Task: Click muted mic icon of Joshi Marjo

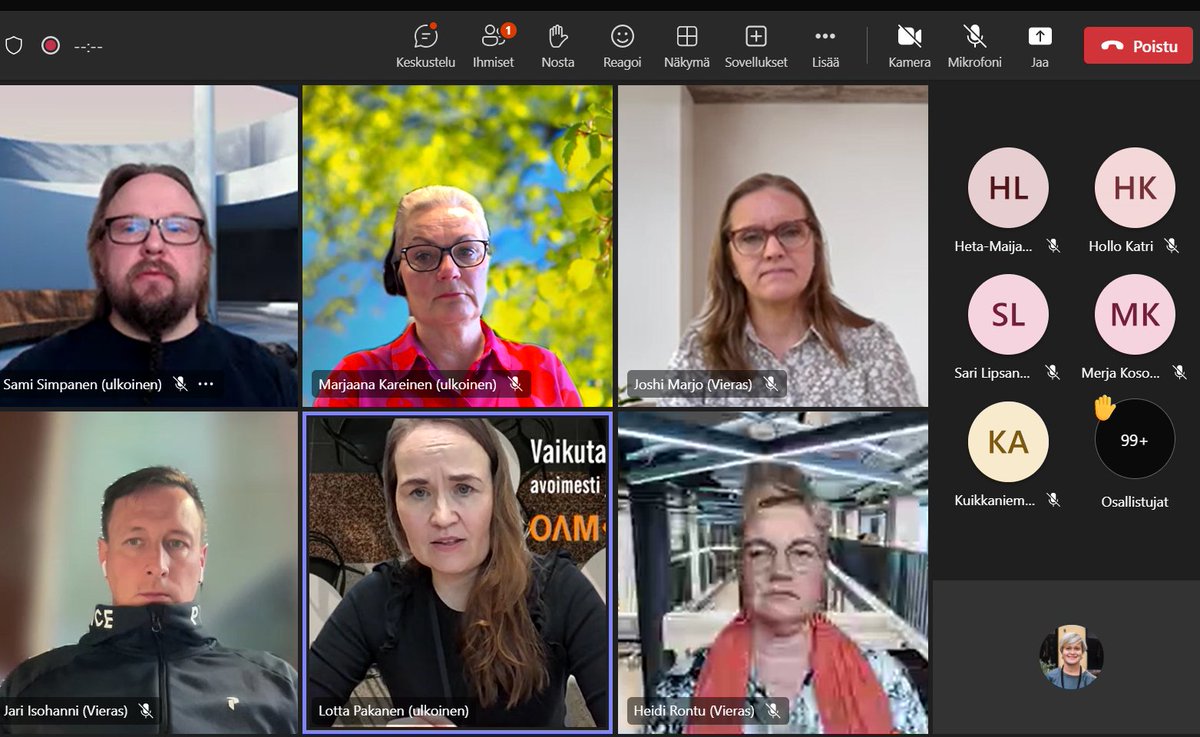Action: pyautogui.click(x=770, y=383)
